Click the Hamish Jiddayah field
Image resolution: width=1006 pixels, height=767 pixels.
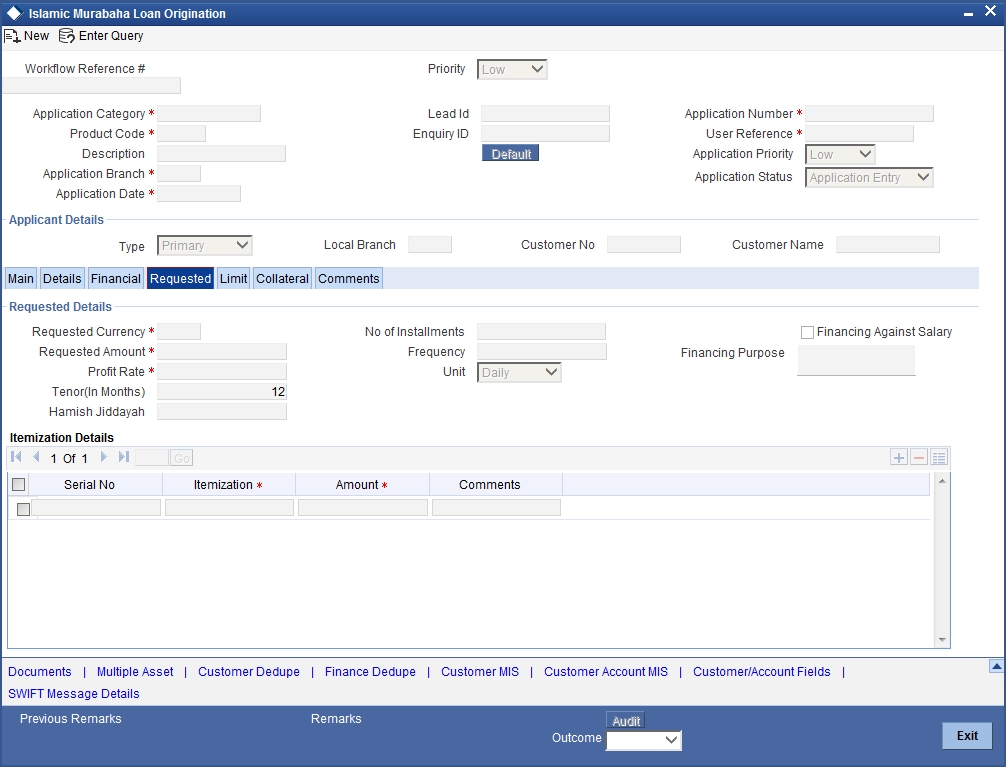222,411
